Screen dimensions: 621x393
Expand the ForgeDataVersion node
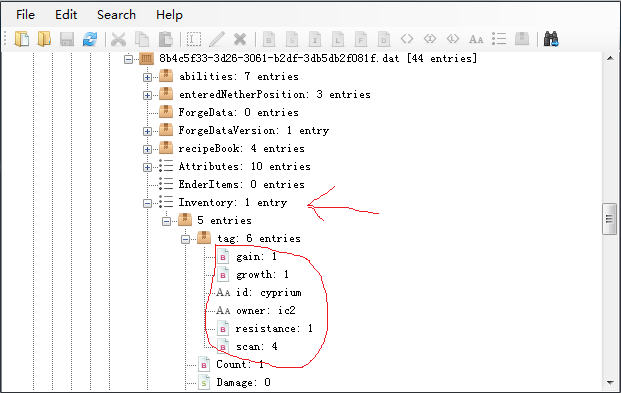point(147,131)
